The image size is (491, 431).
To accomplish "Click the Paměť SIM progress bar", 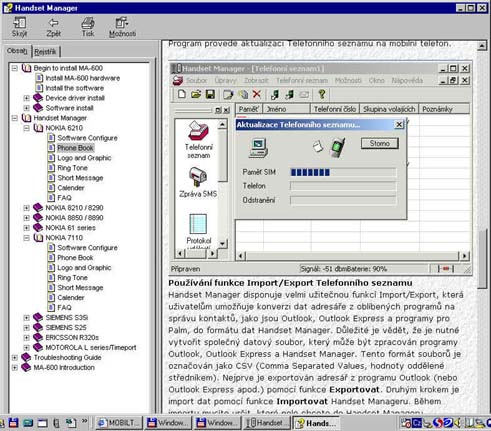I will click(x=343, y=172).
